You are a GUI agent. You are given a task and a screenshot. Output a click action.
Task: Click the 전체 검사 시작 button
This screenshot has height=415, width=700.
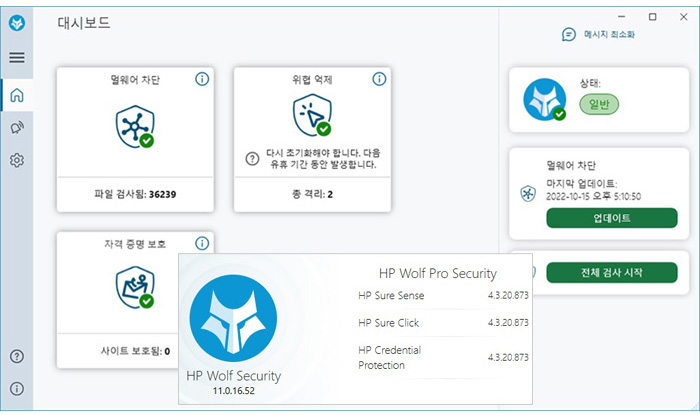click(612, 272)
